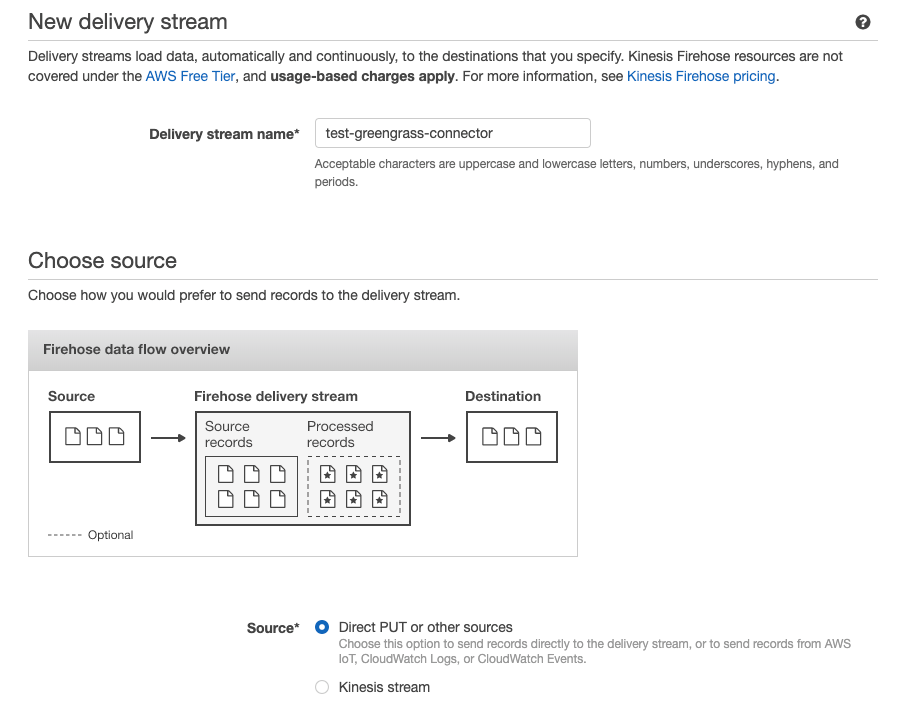
Task: Click the Direct PUT option label text
Action: tap(425, 627)
